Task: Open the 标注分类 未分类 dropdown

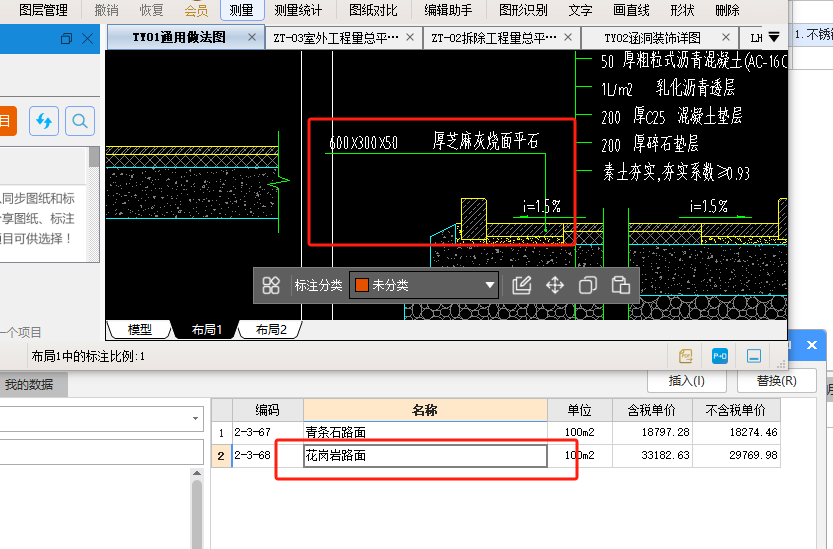Action: 423,285
